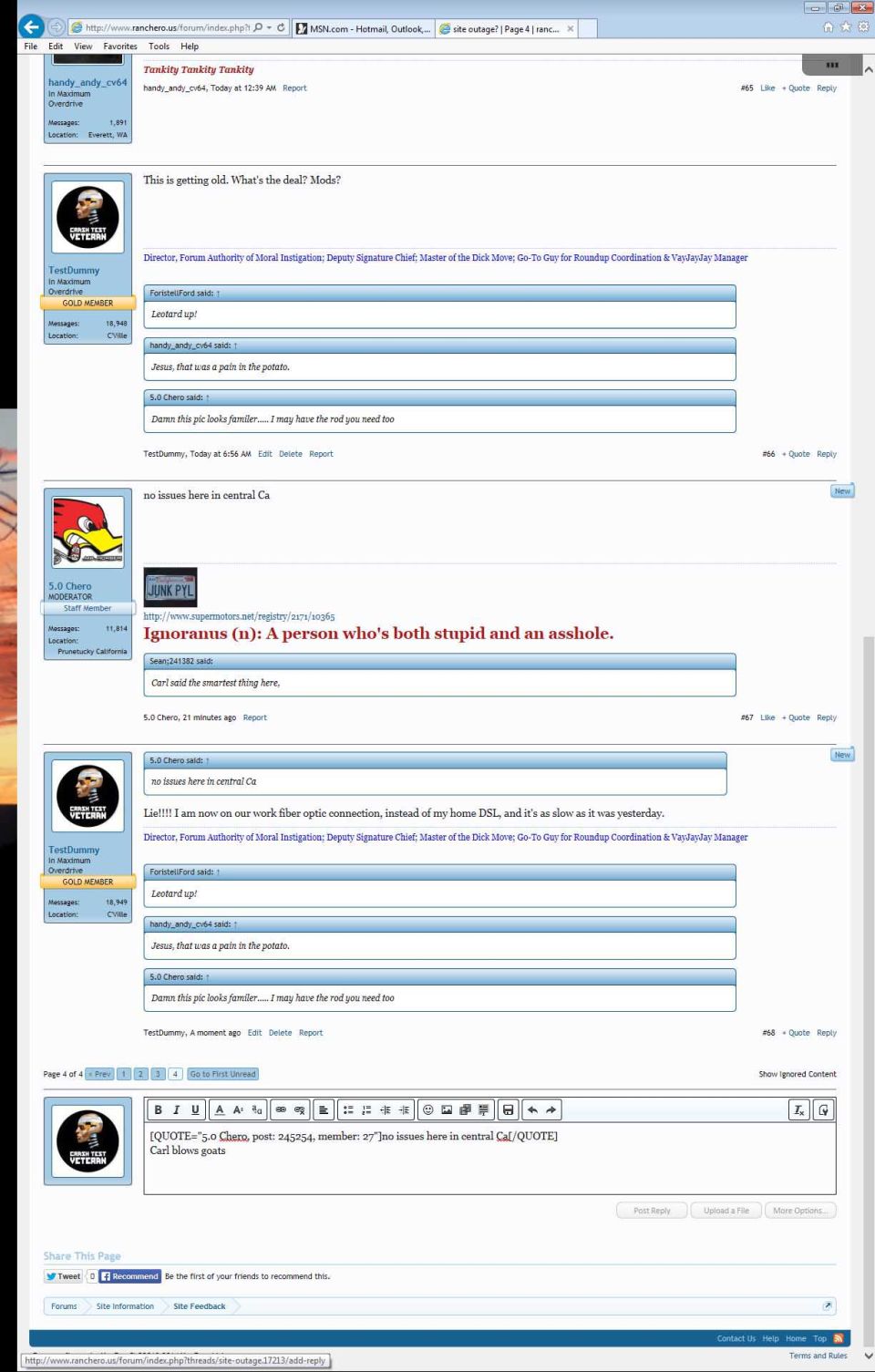Save draft using the floppy disk icon
Image resolution: width=875 pixels, height=1372 pixels.
(509, 1109)
